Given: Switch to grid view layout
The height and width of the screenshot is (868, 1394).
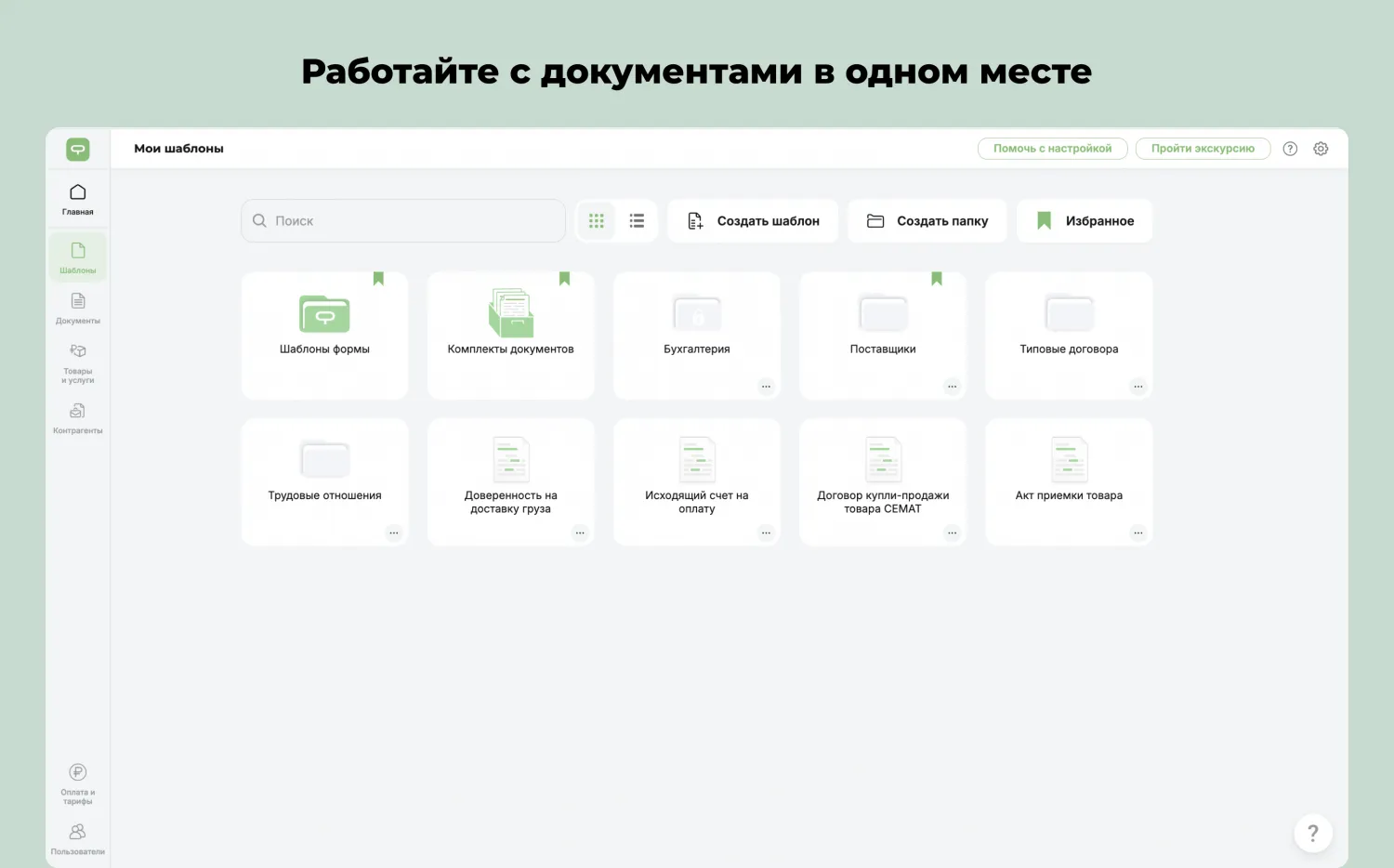Looking at the screenshot, I should [597, 221].
